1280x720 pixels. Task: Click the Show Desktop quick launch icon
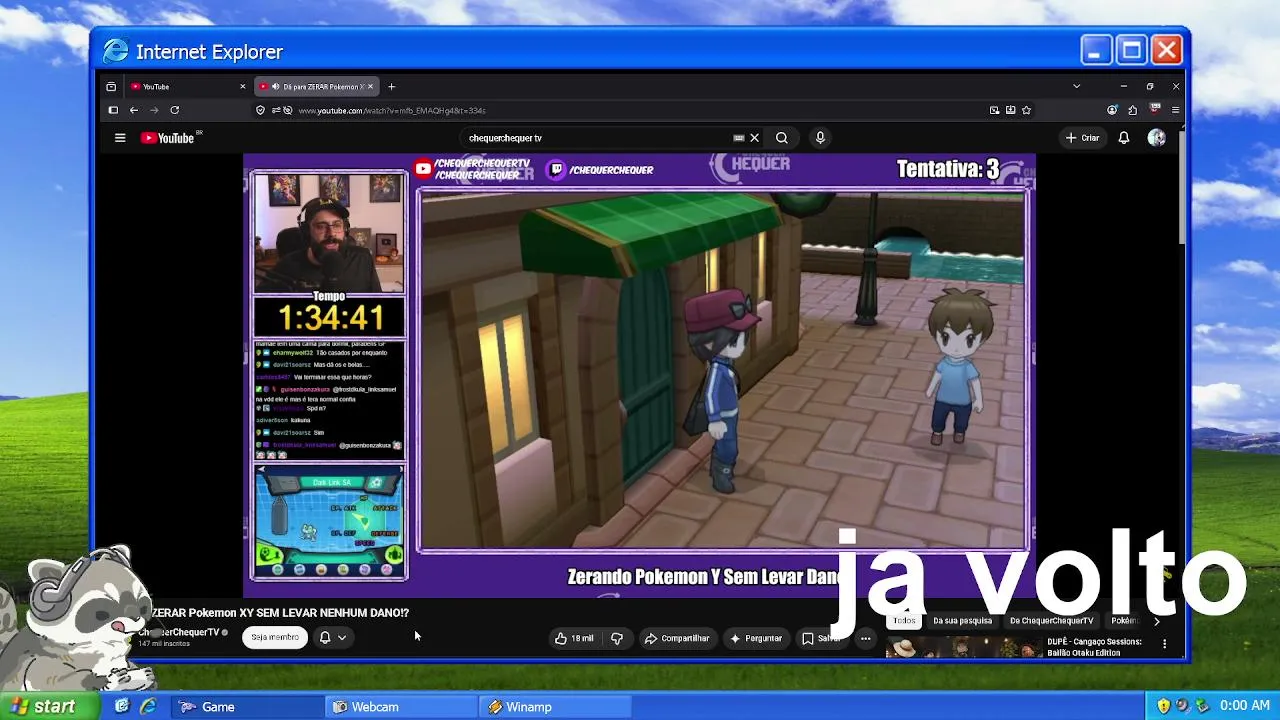(x=122, y=707)
